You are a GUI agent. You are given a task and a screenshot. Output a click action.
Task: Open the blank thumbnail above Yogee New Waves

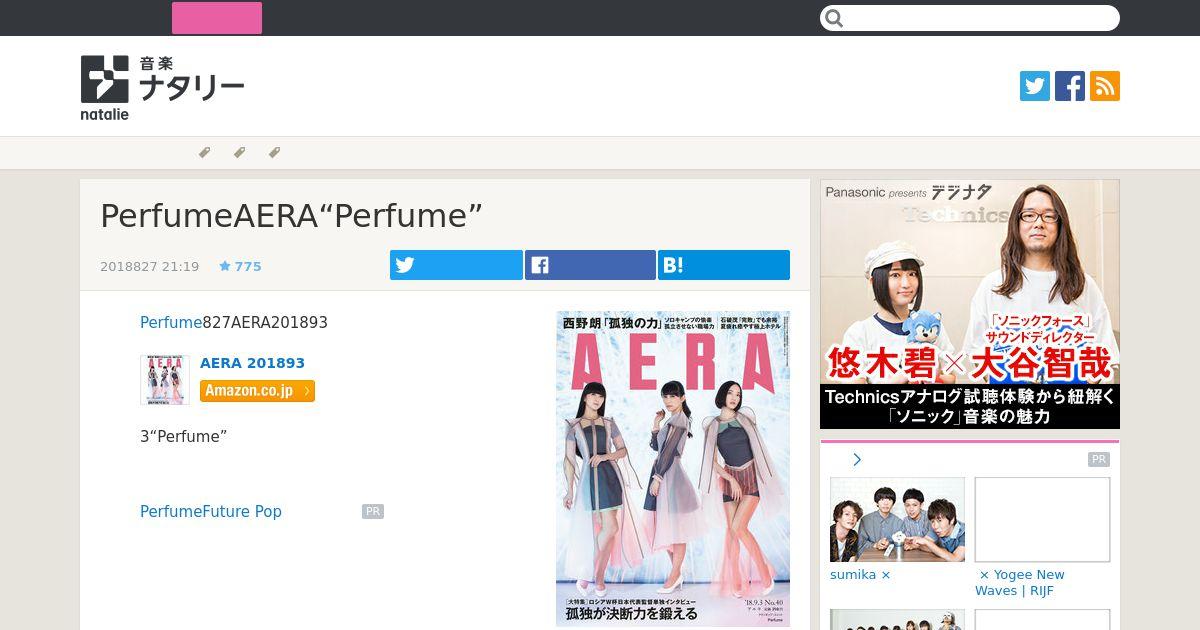click(1042, 520)
